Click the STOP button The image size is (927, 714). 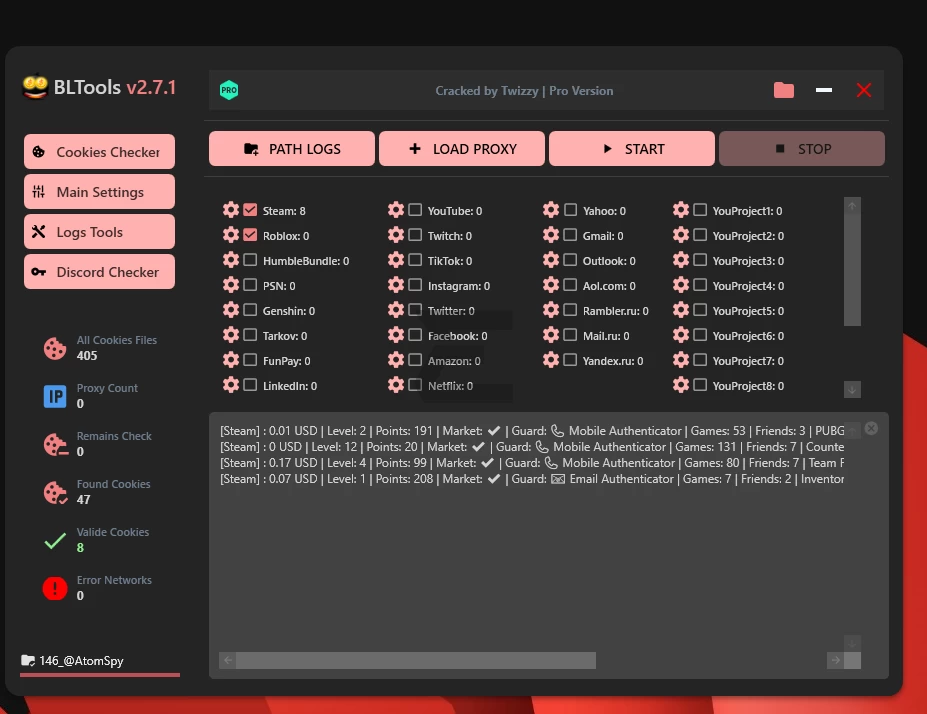point(802,148)
